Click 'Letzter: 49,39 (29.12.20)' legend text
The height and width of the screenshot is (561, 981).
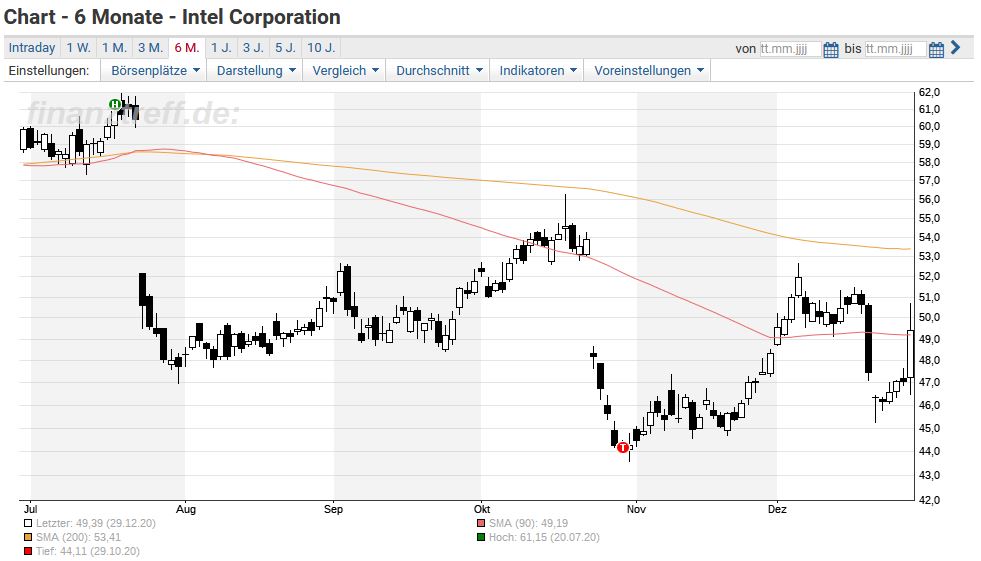96,523
